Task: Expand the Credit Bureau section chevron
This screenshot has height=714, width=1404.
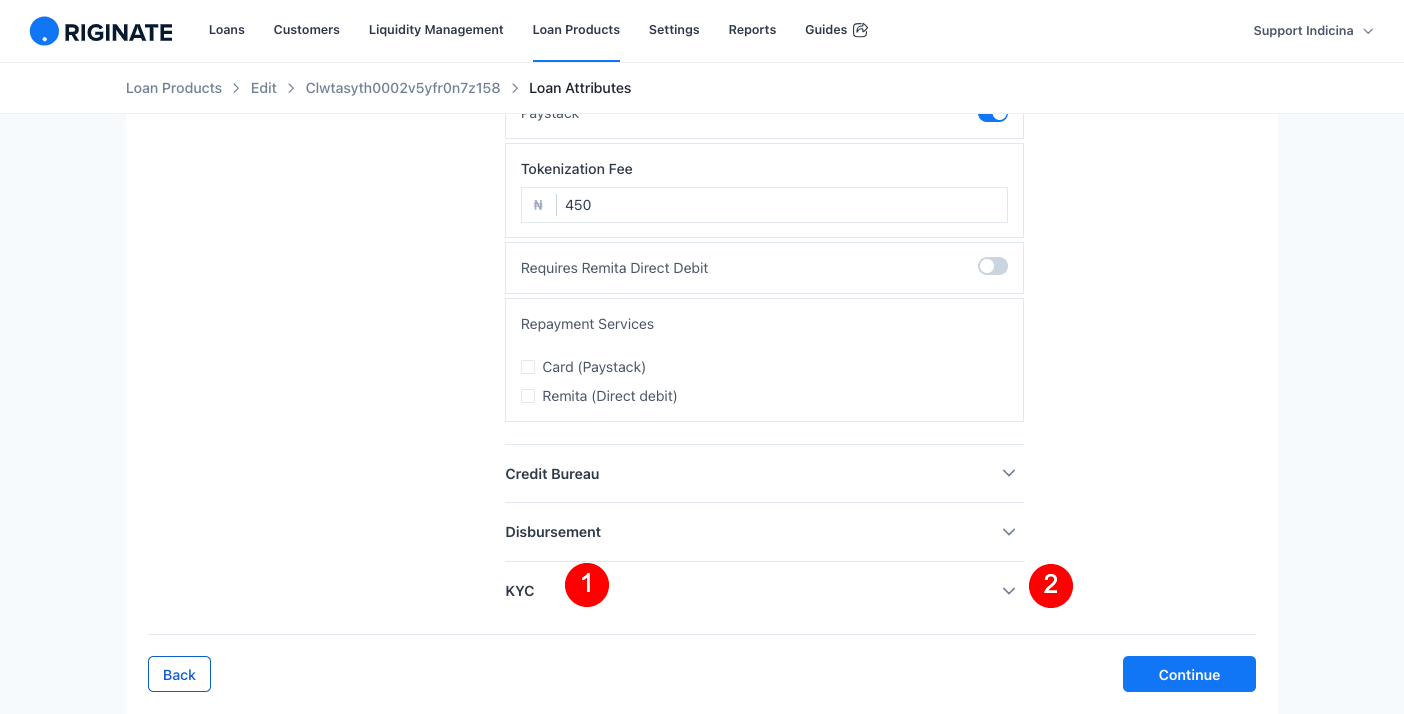Action: pos(1009,473)
